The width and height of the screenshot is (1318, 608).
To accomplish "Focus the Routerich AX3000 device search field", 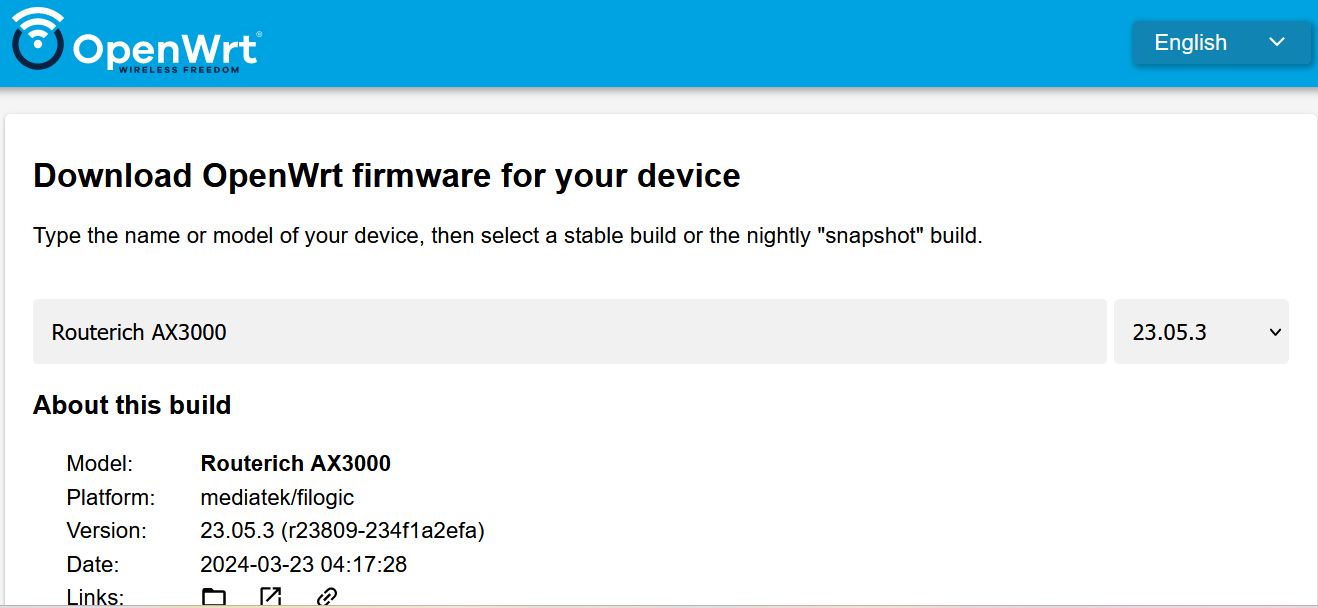I will [x=570, y=332].
